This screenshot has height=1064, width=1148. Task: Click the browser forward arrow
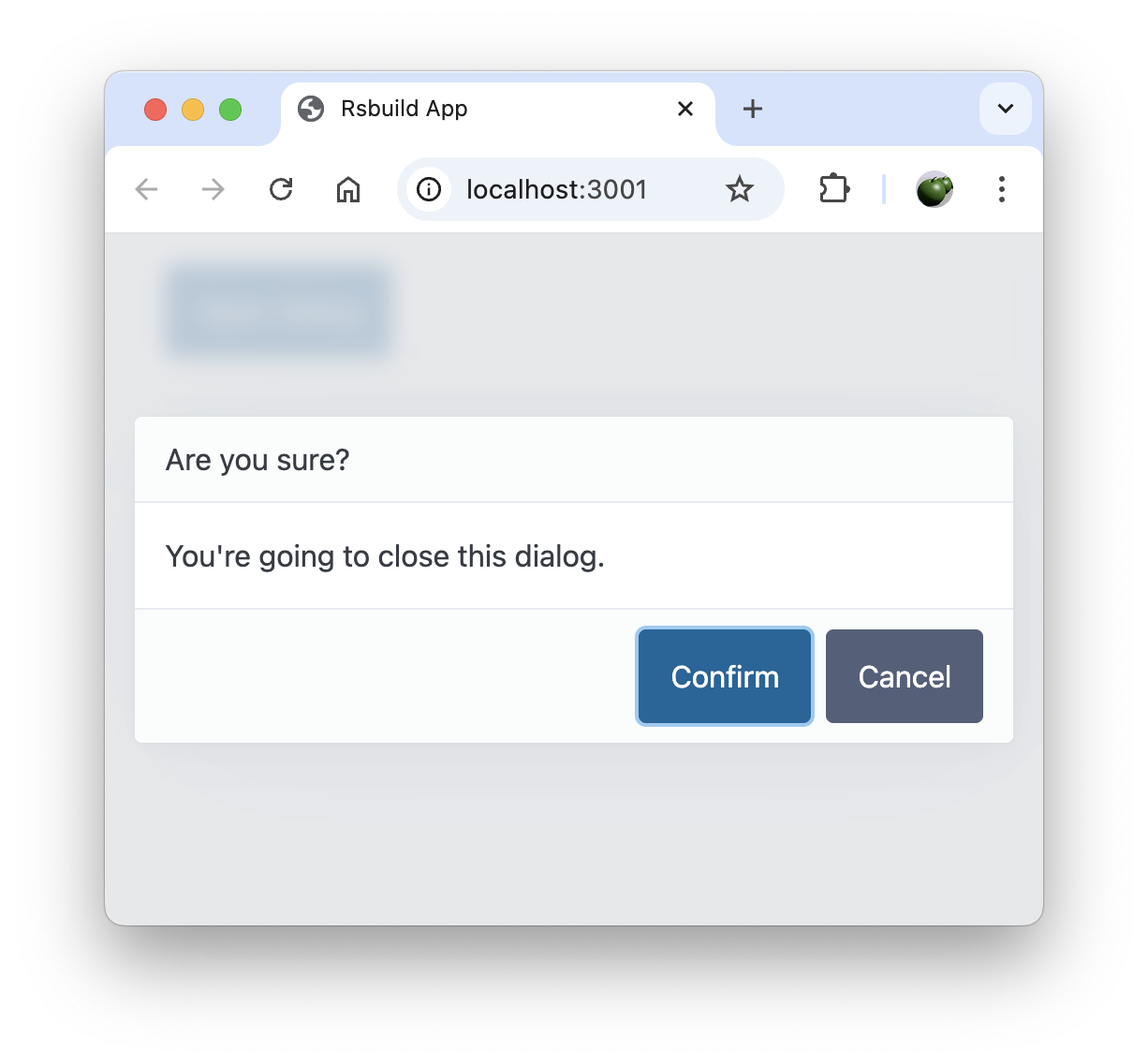[x=213, y=189]
